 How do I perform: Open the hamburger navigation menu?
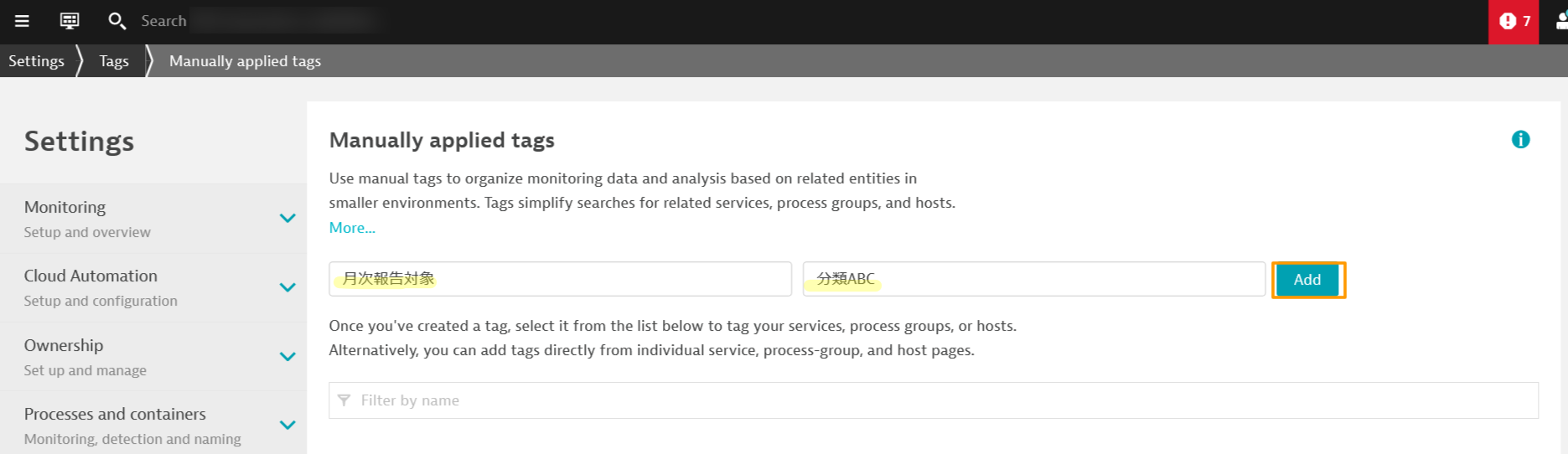(x=23, y=21)
